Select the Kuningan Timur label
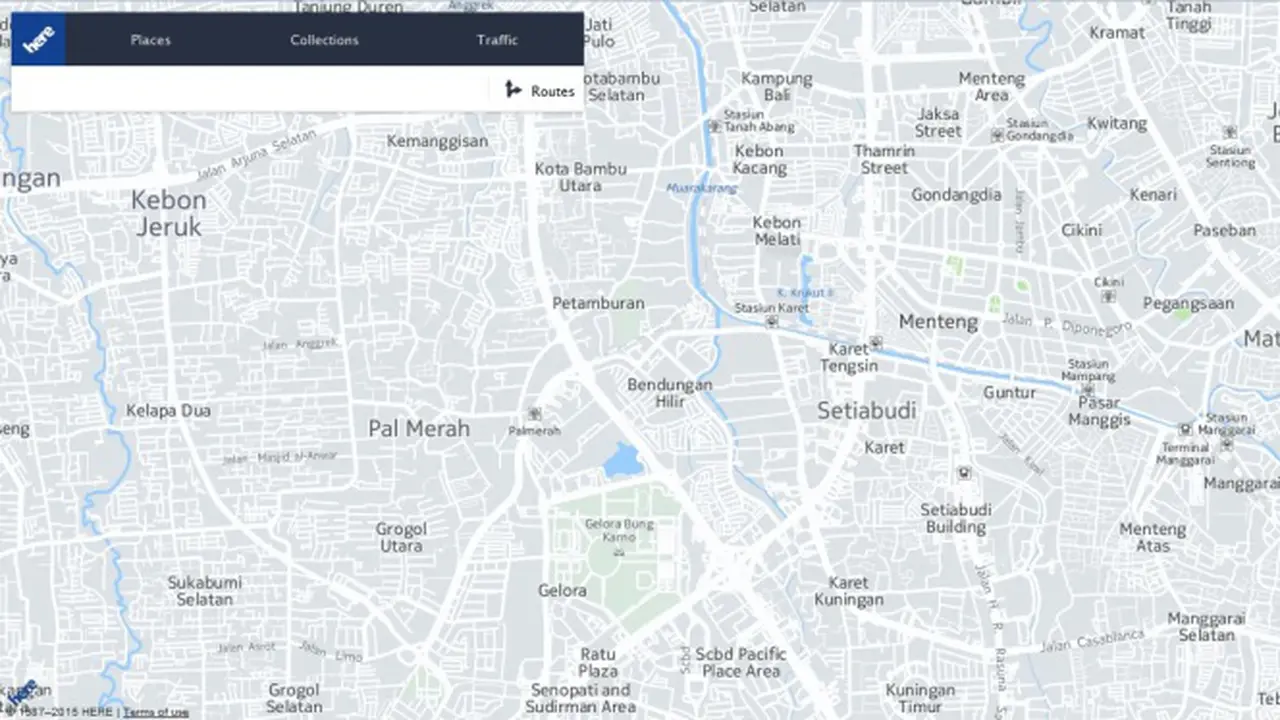This screenshot has width=1280, height=720. 920,699
